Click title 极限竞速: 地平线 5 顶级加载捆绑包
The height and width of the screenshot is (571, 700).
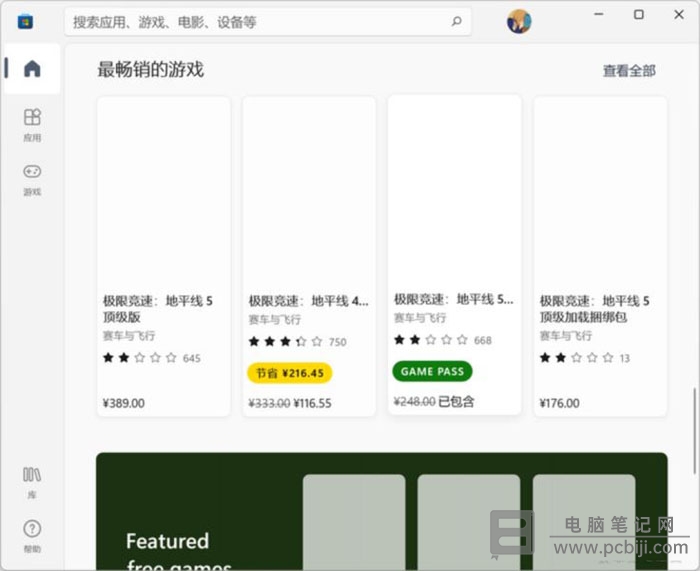coord(594,308)
